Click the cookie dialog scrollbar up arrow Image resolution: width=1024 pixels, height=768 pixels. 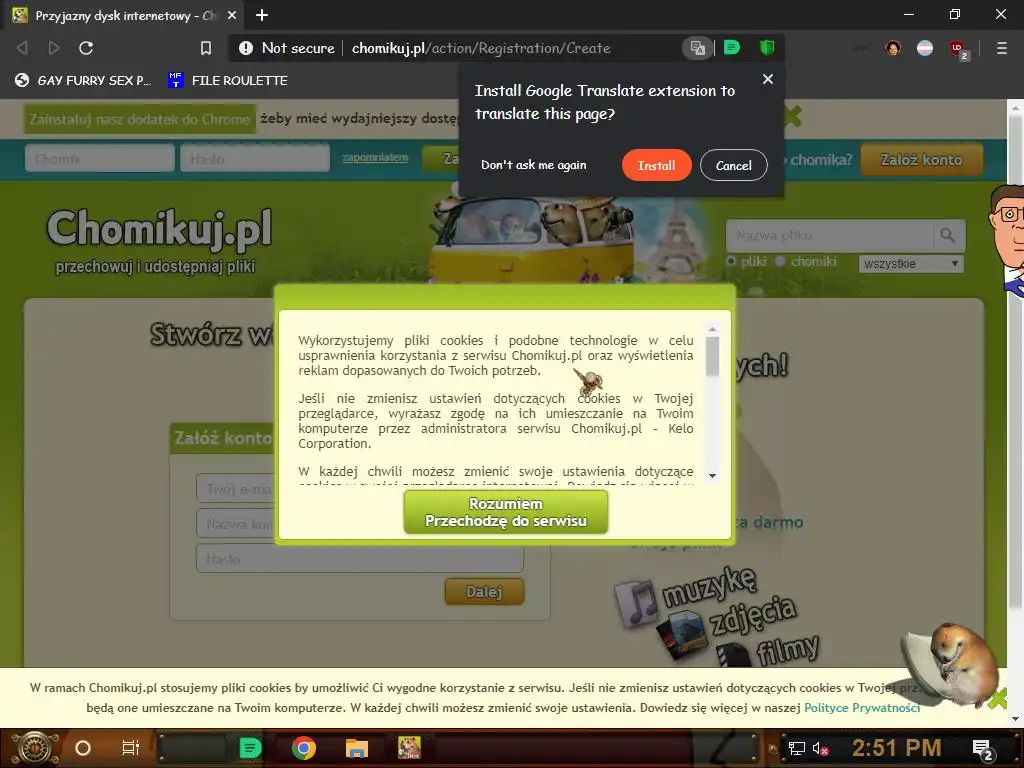pos(712,329)
